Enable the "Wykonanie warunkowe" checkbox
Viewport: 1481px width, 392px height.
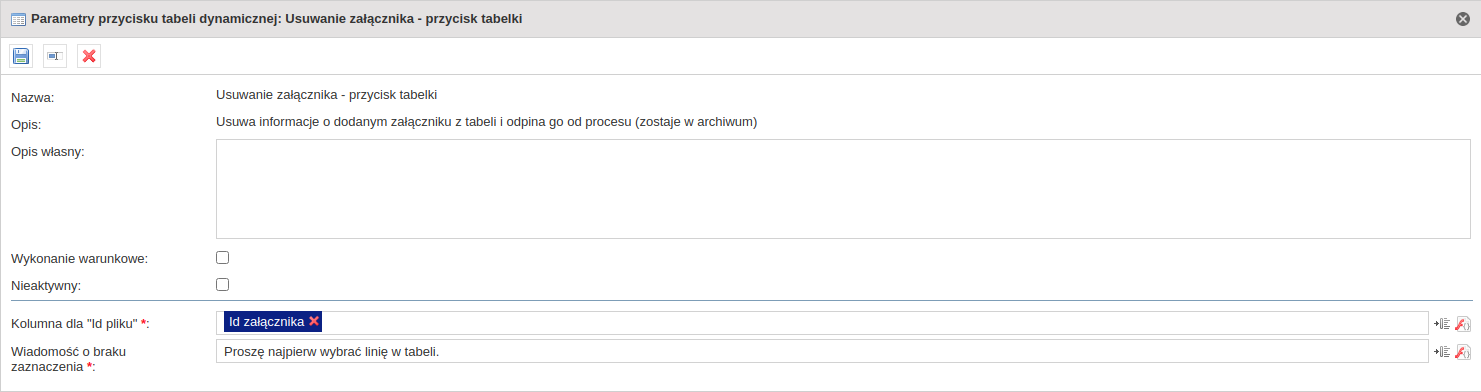point(223,257)
